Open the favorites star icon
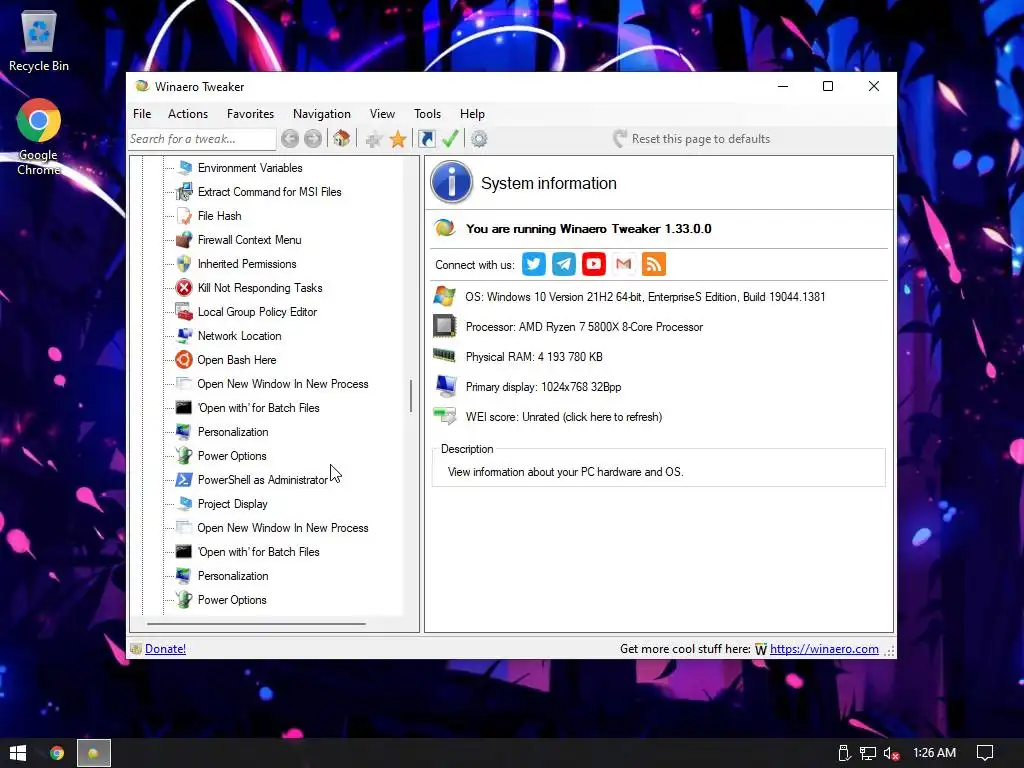 (398, 138)
